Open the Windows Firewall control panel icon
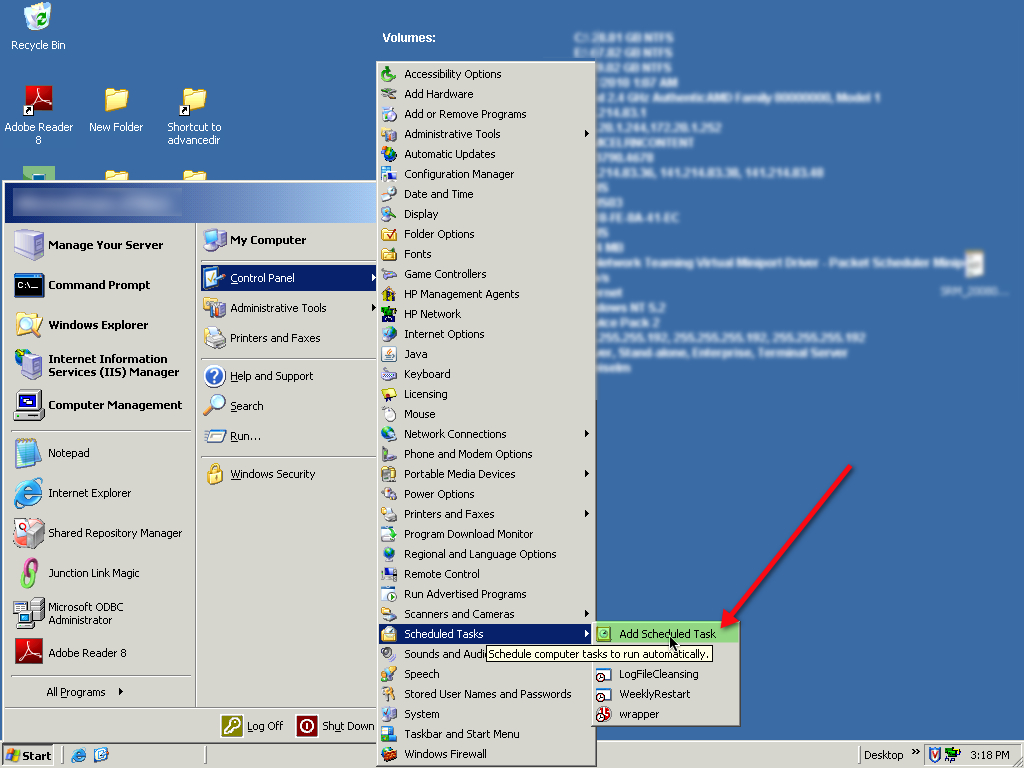Screen dimensions: 1024x768 pos(389,754)
